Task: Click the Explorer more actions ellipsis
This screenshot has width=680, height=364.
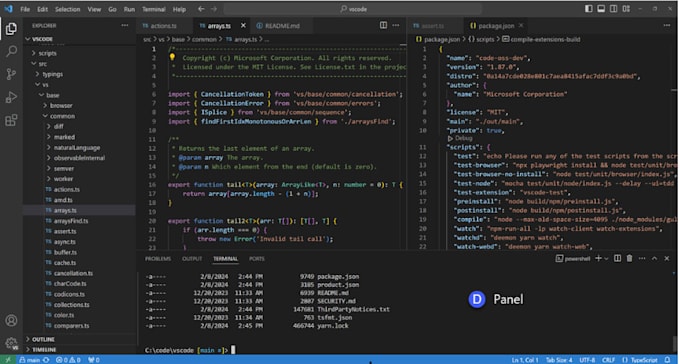Action: tap(125, 26)
